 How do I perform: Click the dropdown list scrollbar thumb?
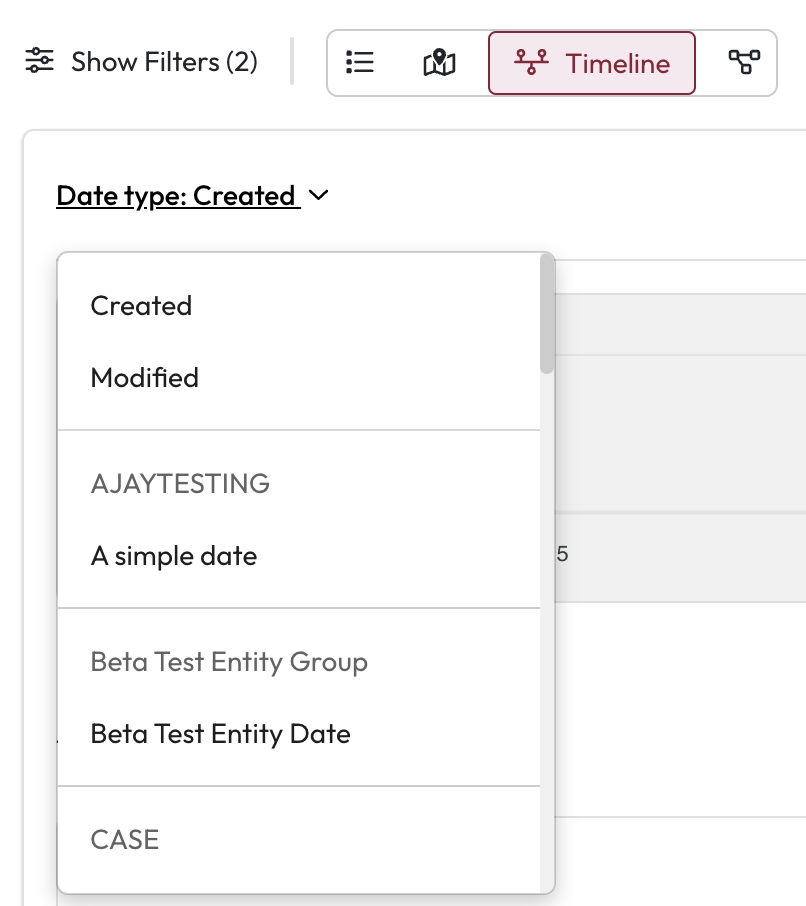[547, 313]
